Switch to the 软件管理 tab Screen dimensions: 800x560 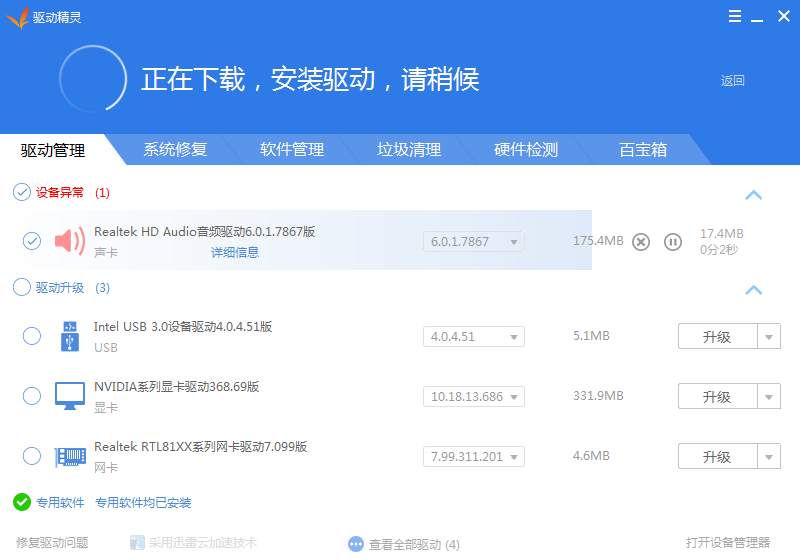pos(292,149)
